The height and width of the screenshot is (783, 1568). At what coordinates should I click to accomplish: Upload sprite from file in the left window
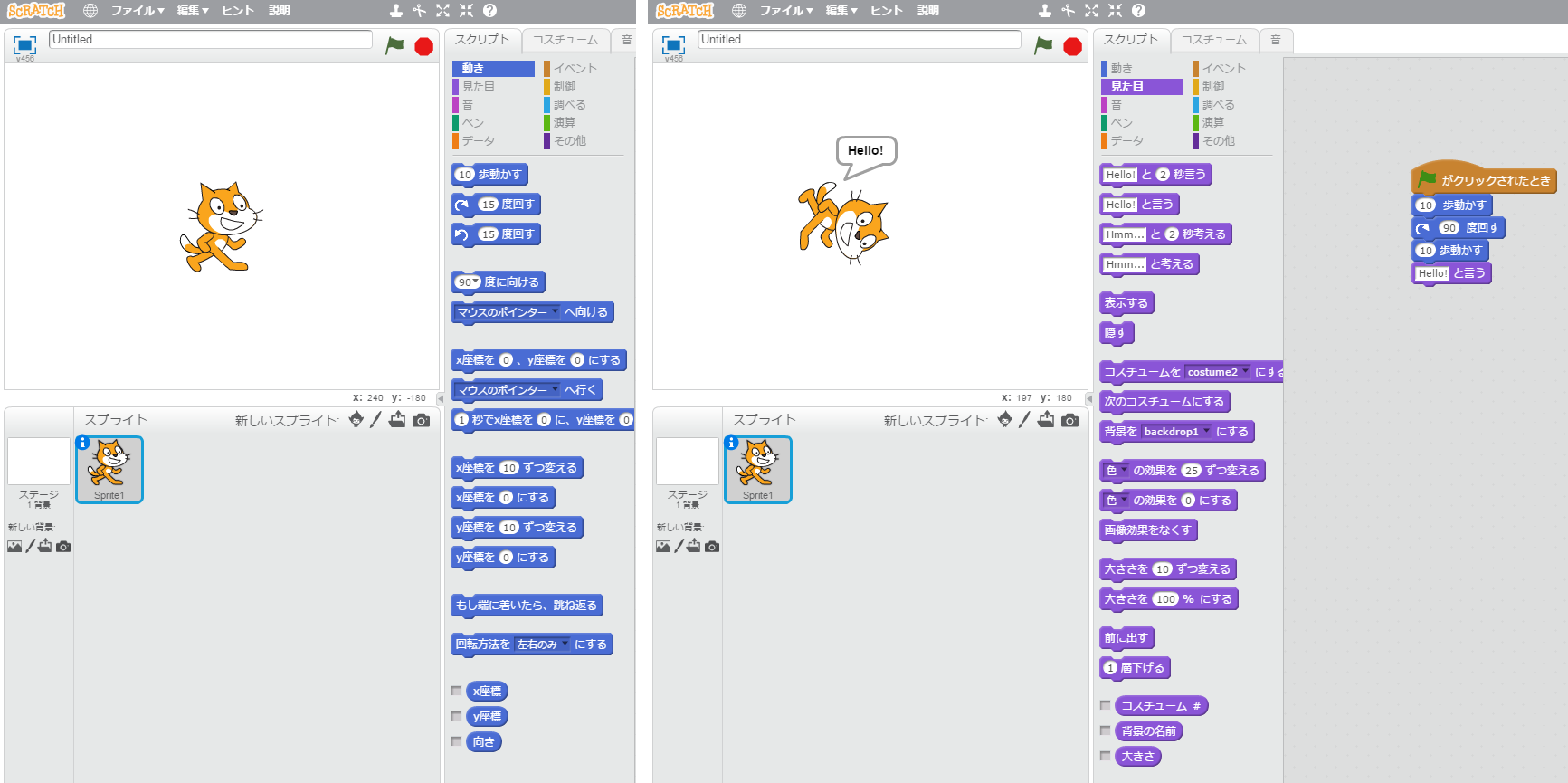click(397, 419)
